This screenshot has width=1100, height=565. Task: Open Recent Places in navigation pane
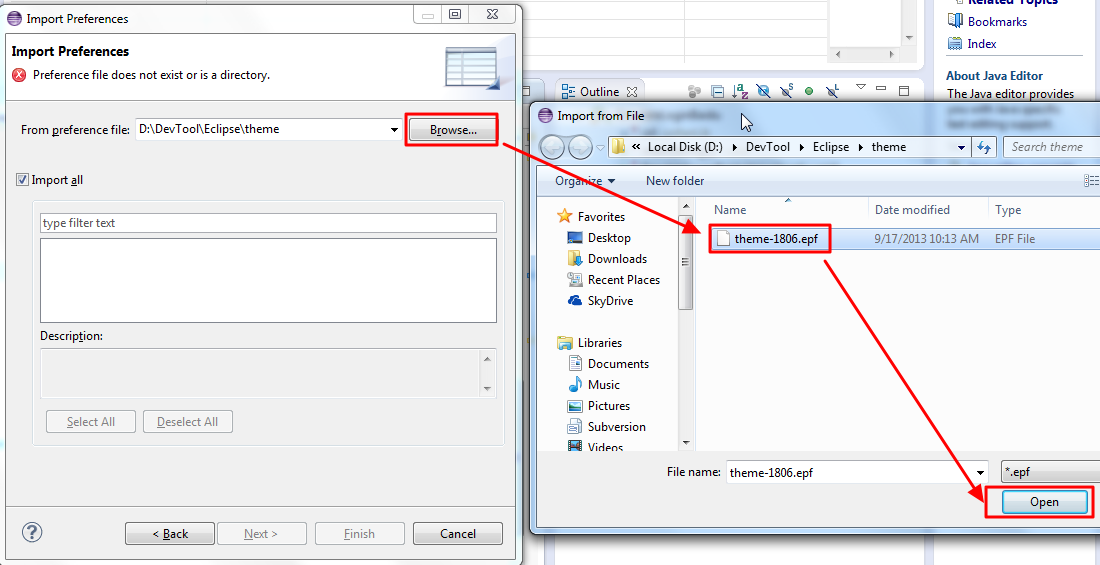tap(624, 280)
